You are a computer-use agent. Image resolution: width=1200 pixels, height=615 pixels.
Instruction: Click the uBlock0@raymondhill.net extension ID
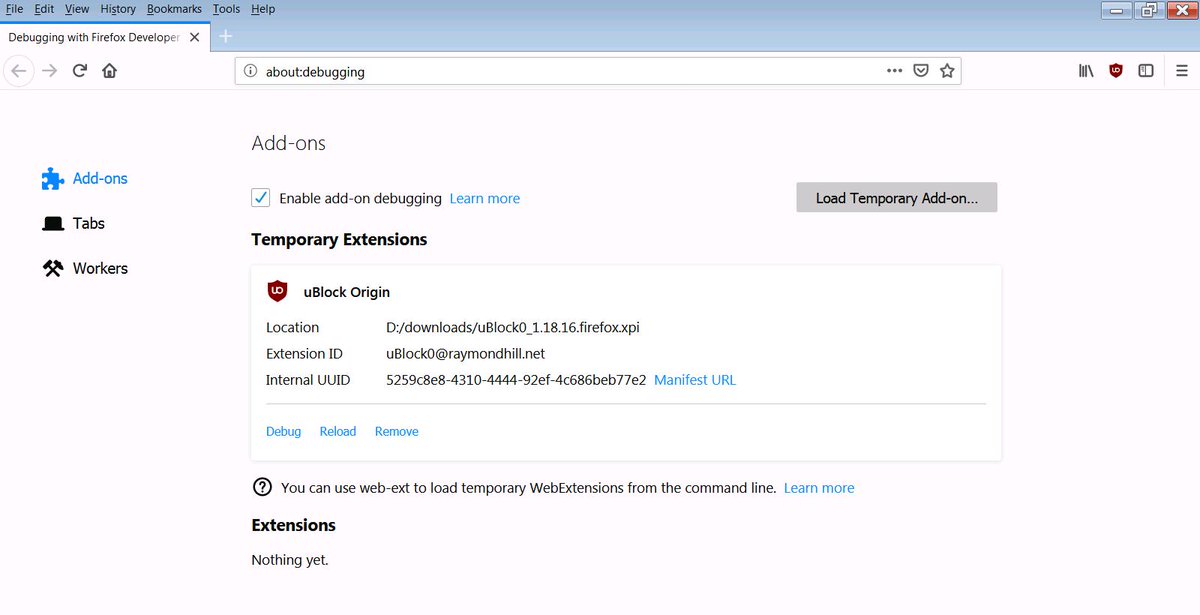466,353
